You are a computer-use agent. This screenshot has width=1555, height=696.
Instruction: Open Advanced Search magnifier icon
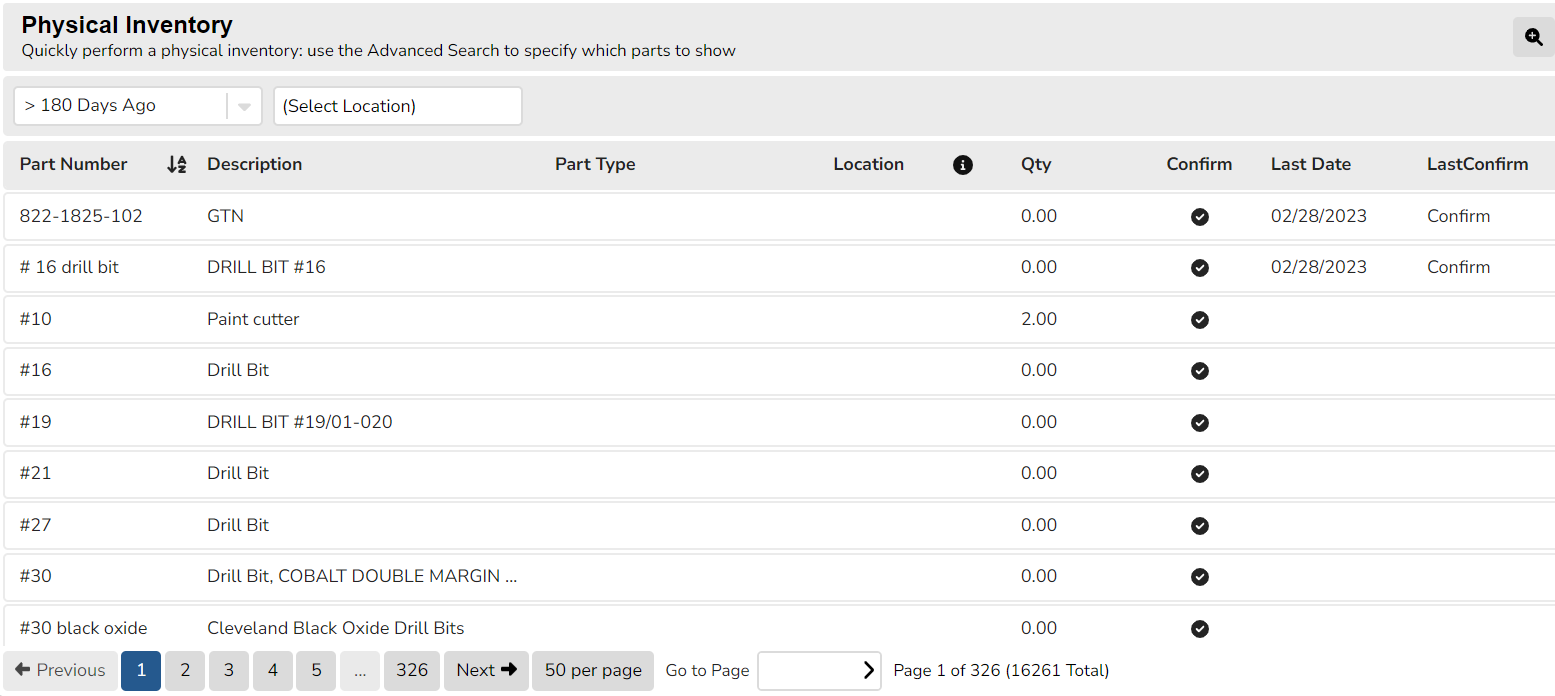coord(1533,37)
